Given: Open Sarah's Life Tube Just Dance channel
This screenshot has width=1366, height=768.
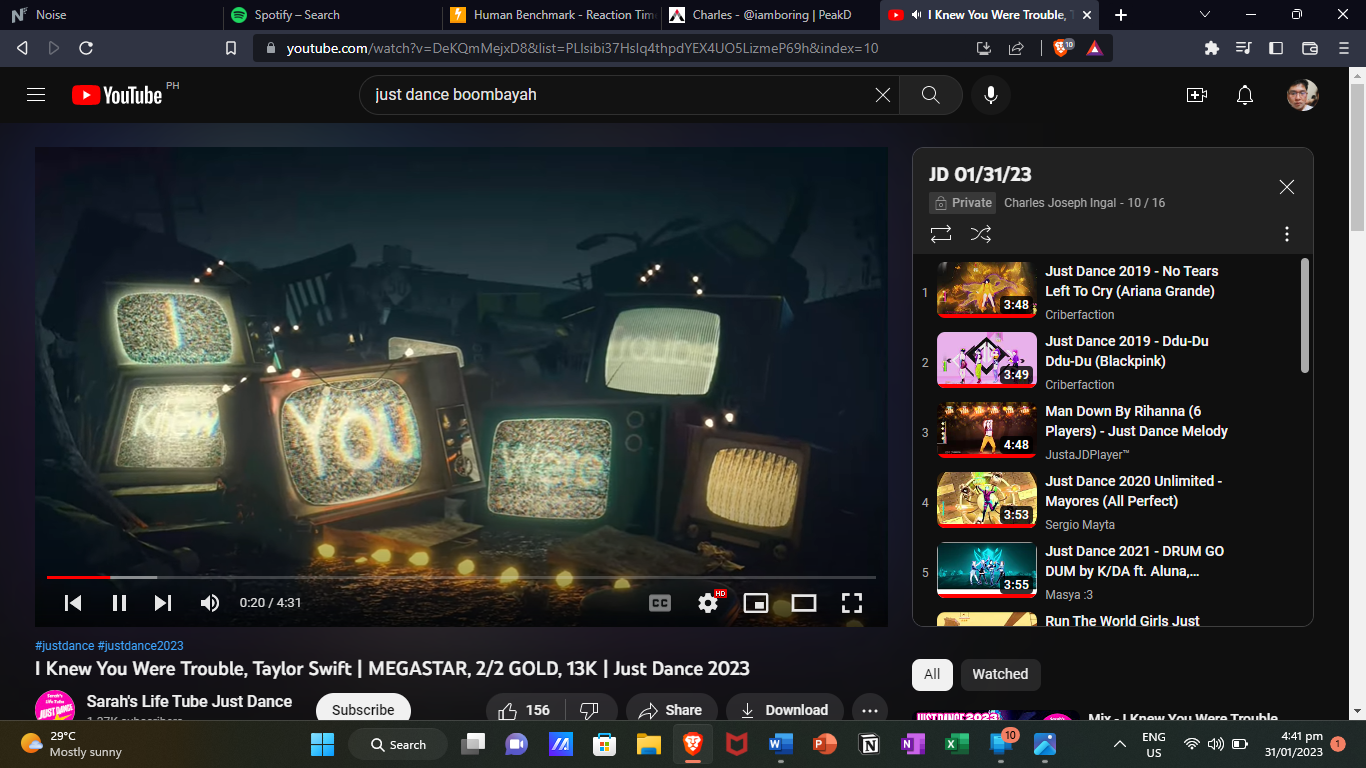Looking at the screenshot, I should tap(189, 702).
